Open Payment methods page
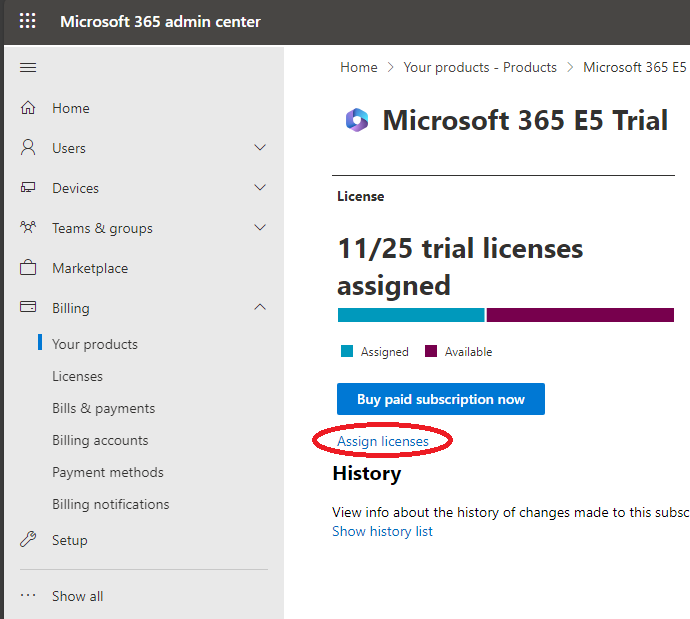Viewport: 690px width, 619px height. pos(108,472)
